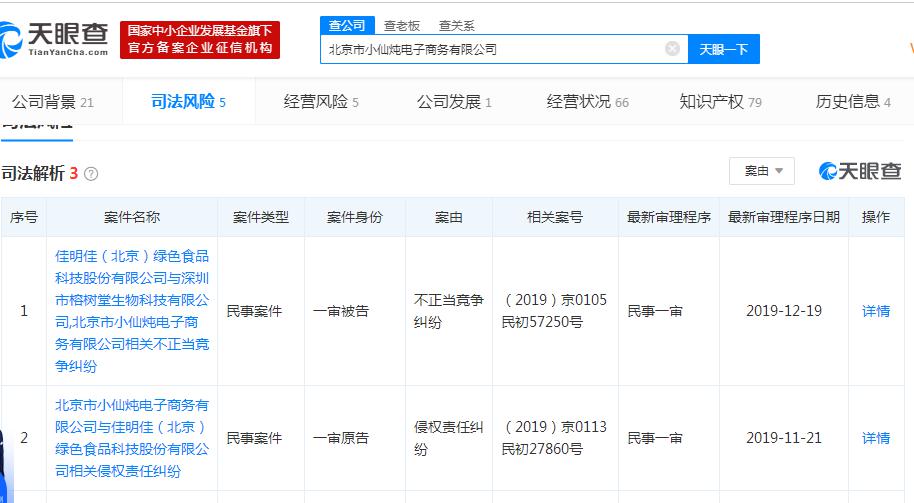Open the 经营状况 tab
This screenshot has height=503, width=914.
point(588,102)
